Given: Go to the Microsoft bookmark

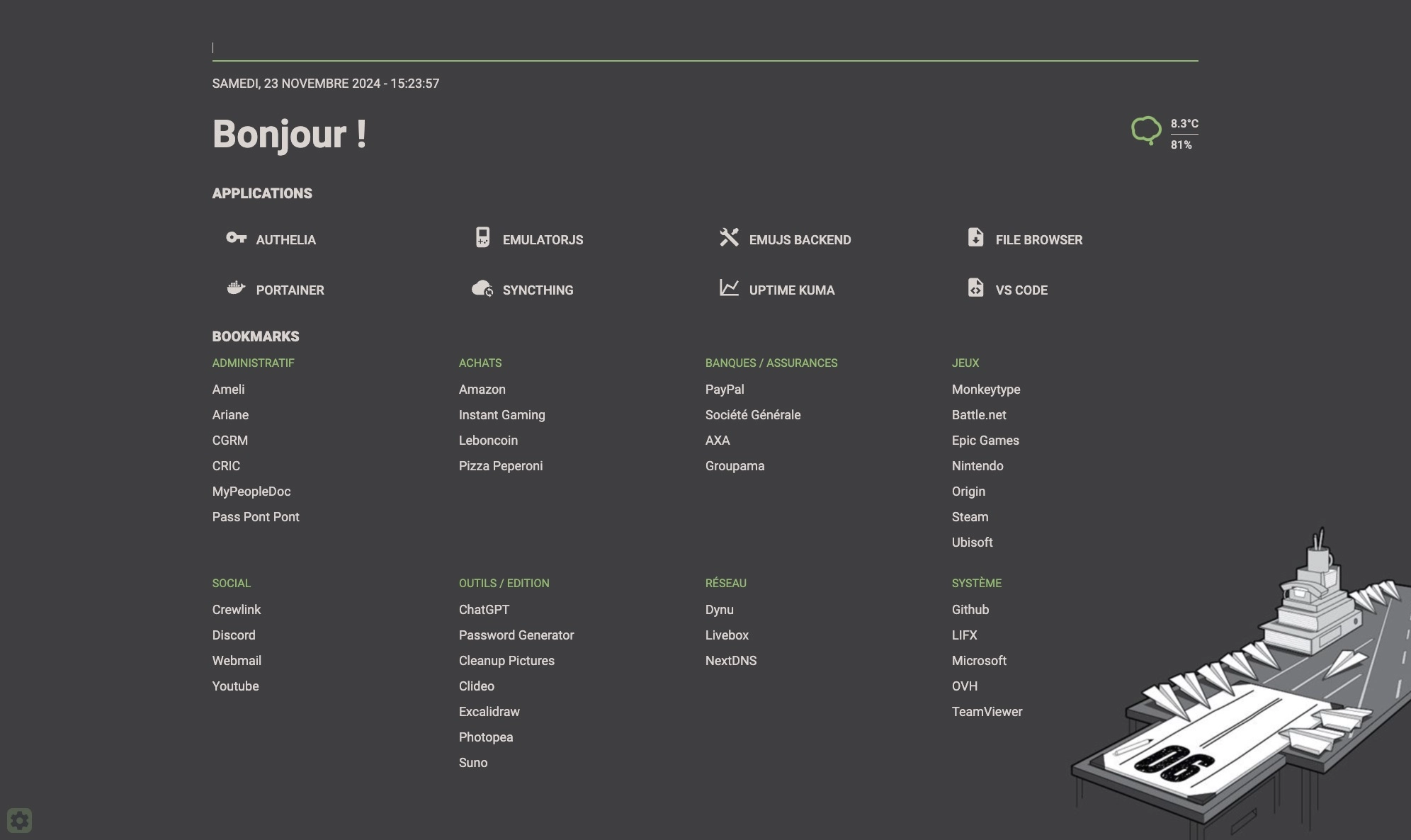Looking at the screenshot, I should (979, 661).
